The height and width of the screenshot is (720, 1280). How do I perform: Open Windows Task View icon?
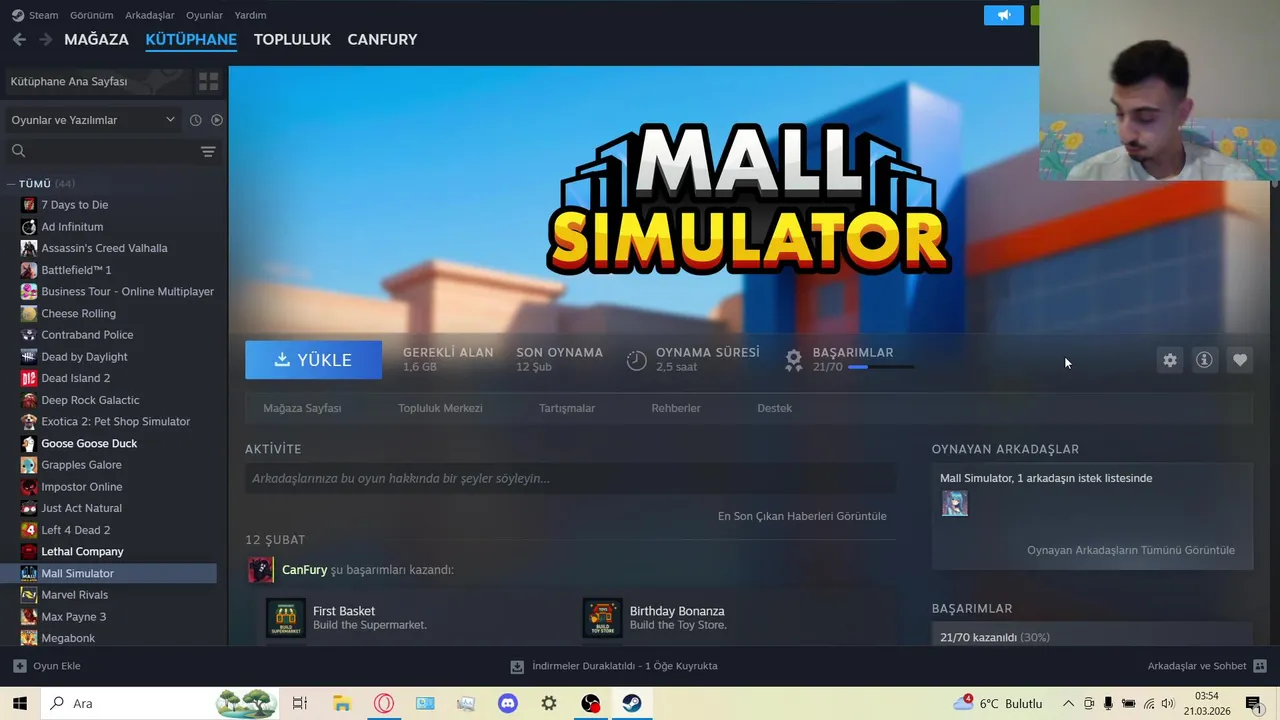point(299,703)
